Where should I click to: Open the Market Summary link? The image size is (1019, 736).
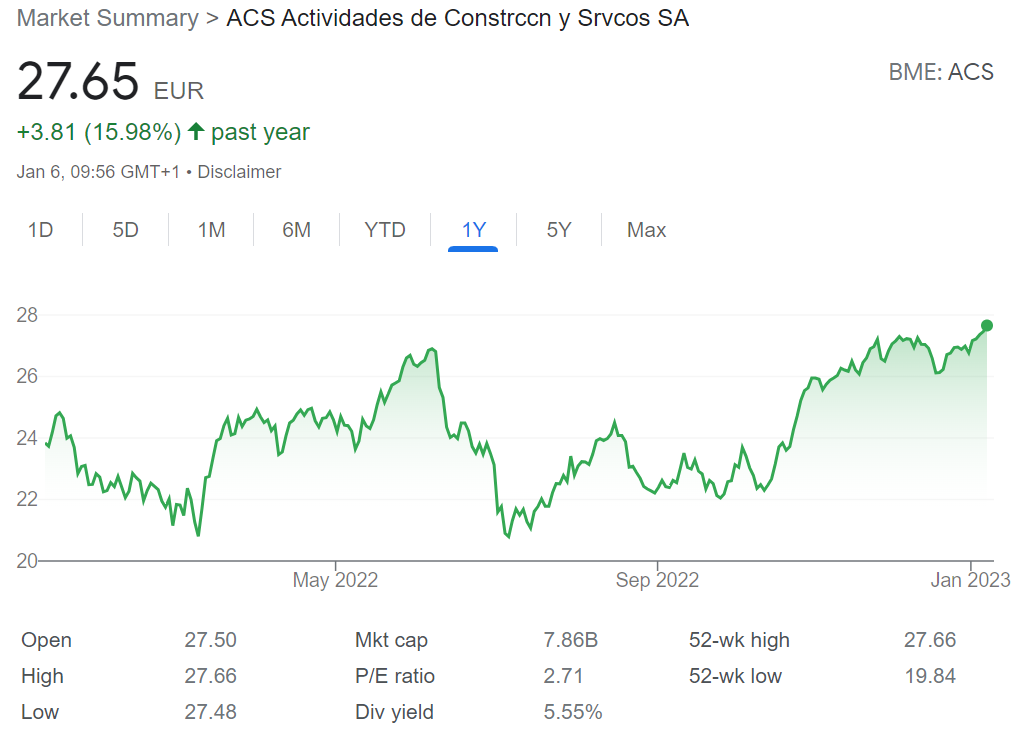108,18
